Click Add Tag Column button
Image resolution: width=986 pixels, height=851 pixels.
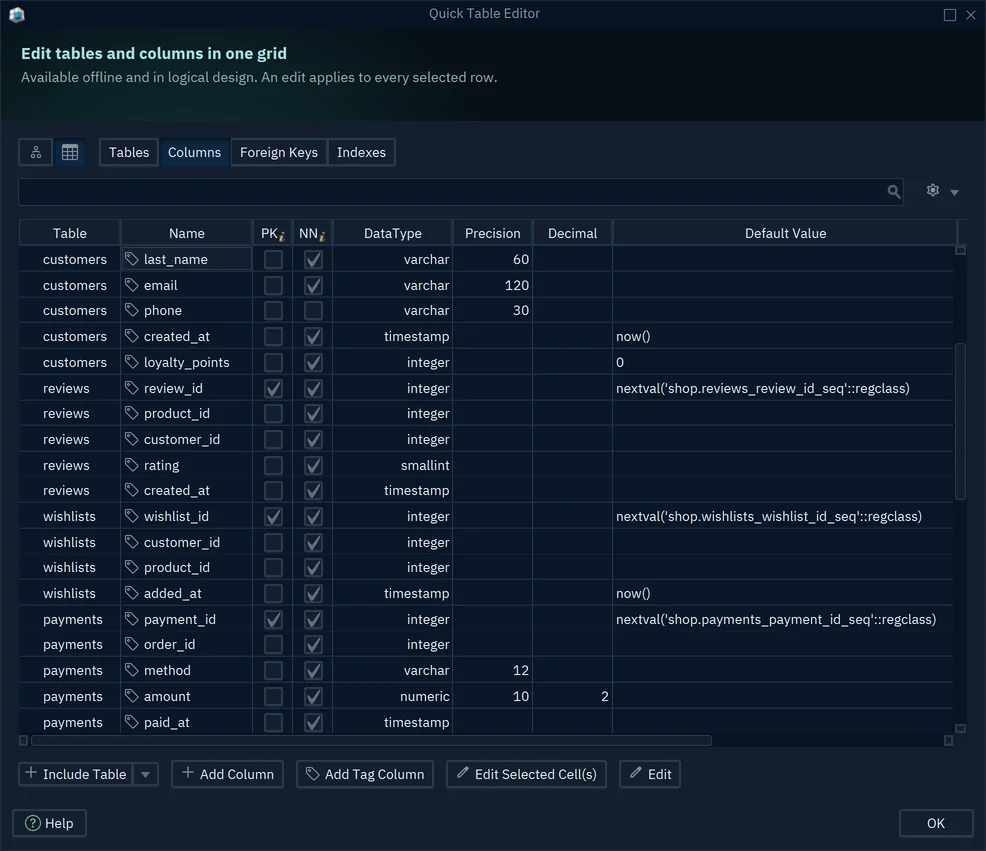pyautogui.click(x=365, y=774)
